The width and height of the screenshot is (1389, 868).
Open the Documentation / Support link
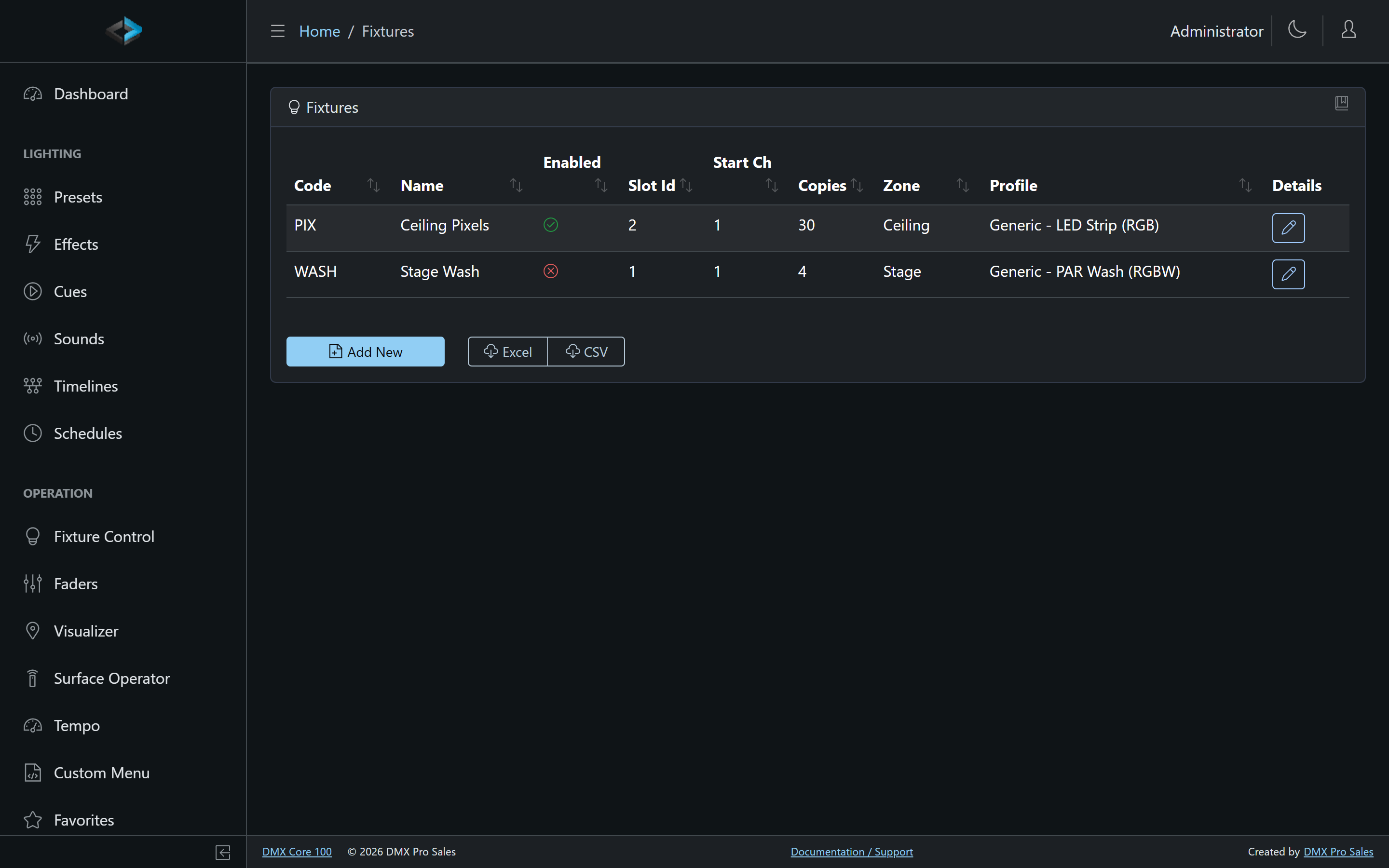point(852,852)
